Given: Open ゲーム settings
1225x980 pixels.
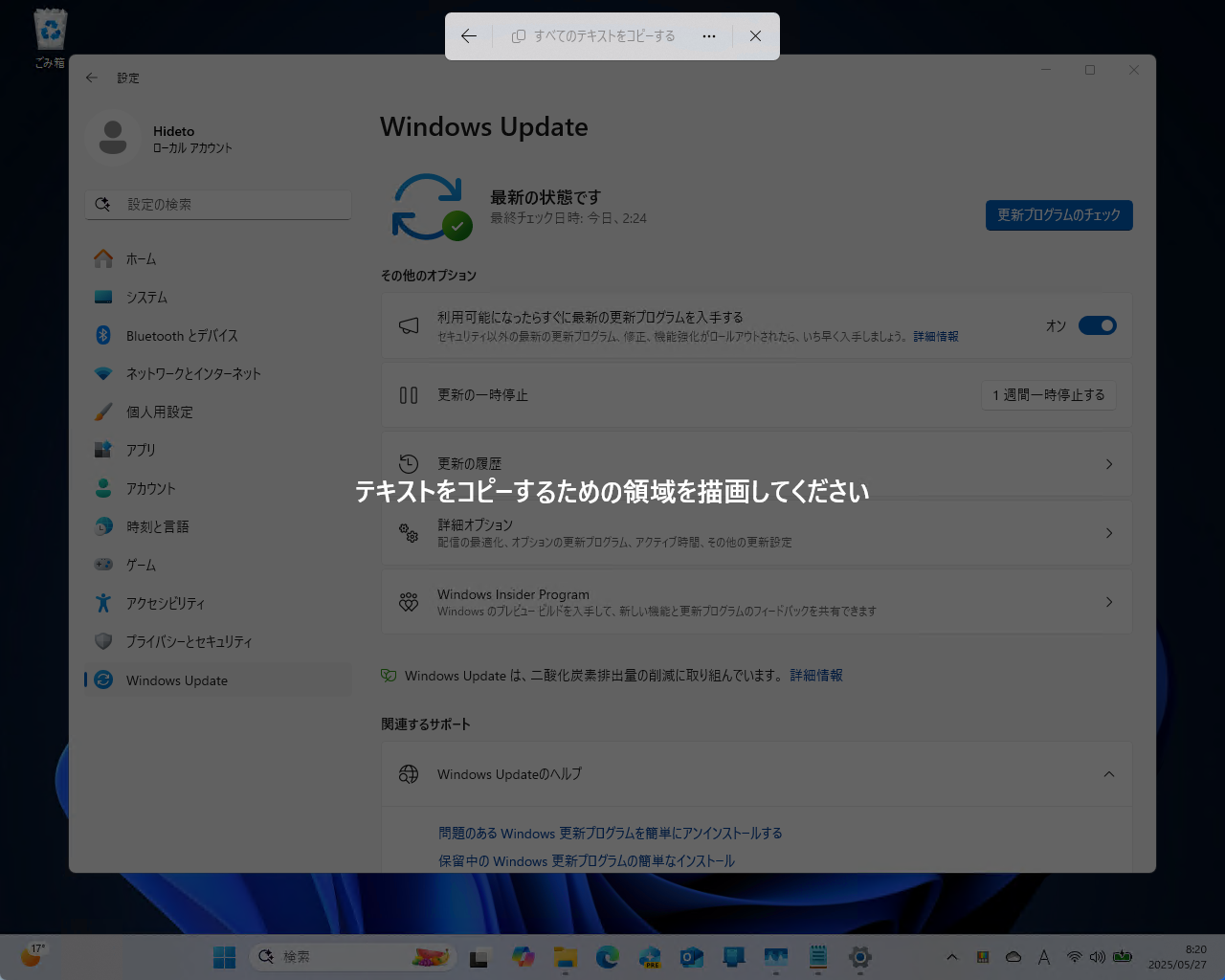Looking at the screenshot, I should (141, 565).
